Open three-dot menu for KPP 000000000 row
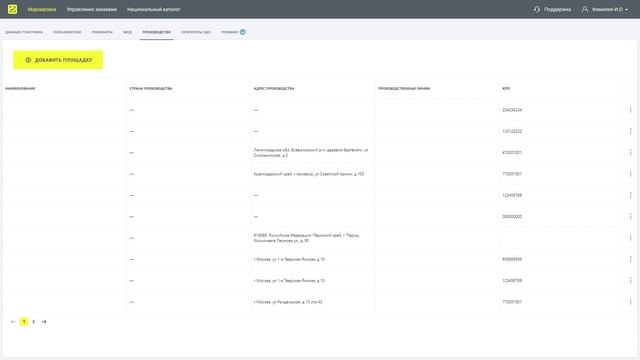640x360 pixels. [x=630, y=216]
